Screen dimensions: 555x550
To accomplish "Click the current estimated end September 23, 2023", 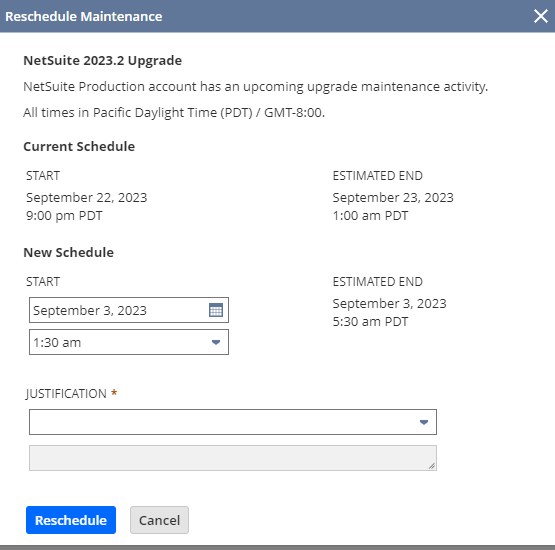I will [393, 197].
